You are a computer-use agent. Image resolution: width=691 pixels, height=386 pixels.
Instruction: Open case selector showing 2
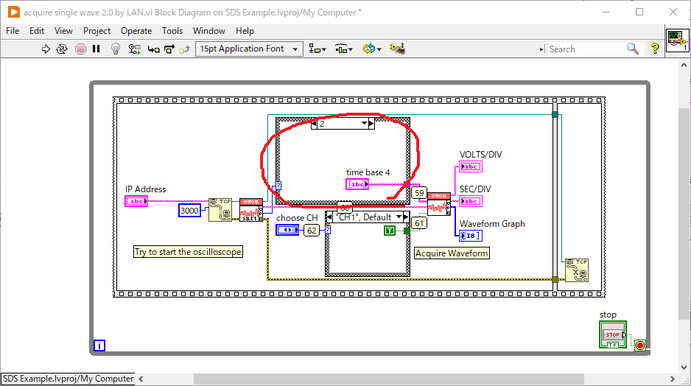[x=343, y=124]
